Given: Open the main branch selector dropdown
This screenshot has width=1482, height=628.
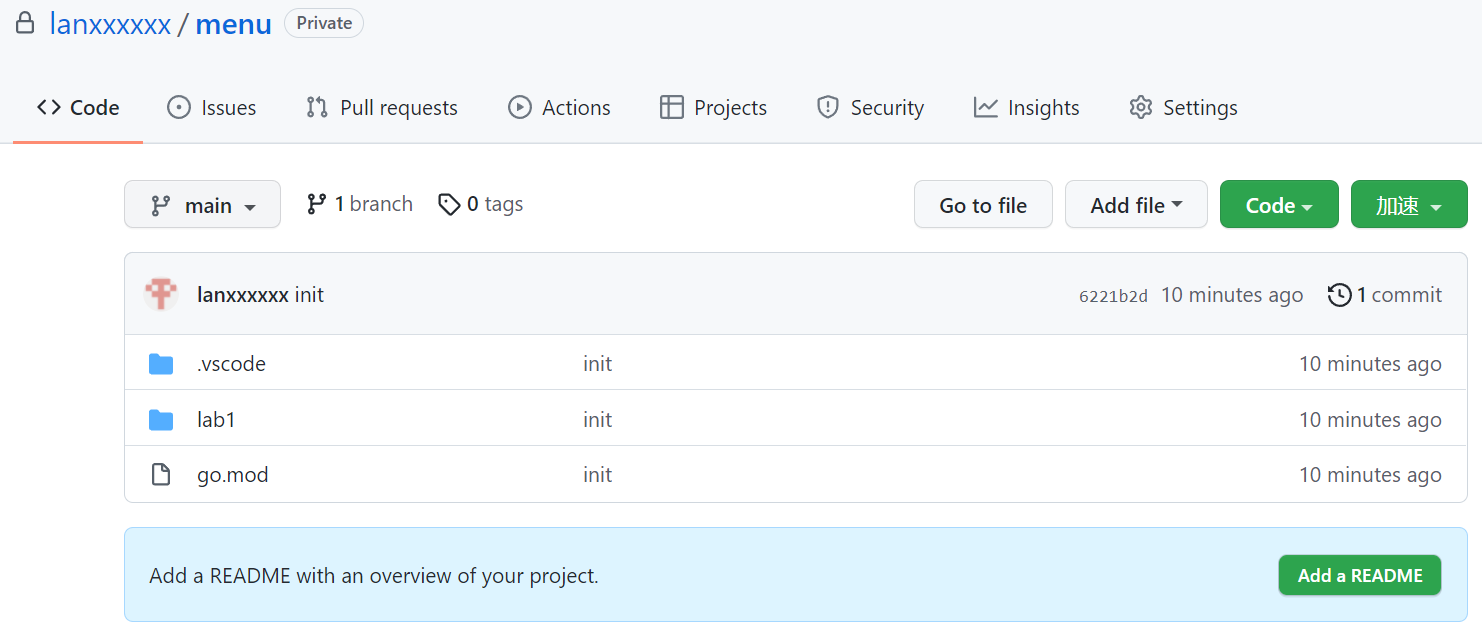Looking at the screenshot, I should 202,205.
